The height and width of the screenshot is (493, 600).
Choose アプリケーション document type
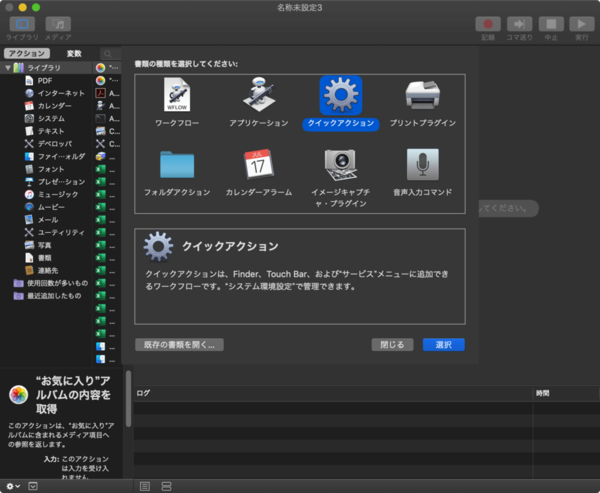[259, 103]
